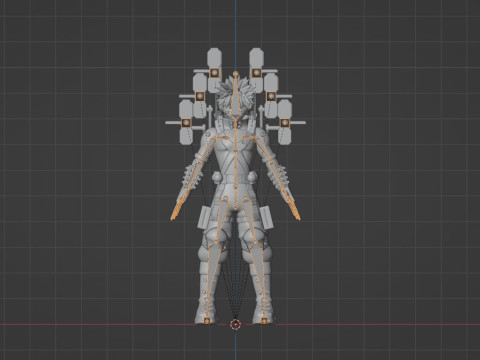This screenshot has height=360, width=480.
Task: Select the top backpack pod bone joint, viewer's right
Action: tap(256, 73)
